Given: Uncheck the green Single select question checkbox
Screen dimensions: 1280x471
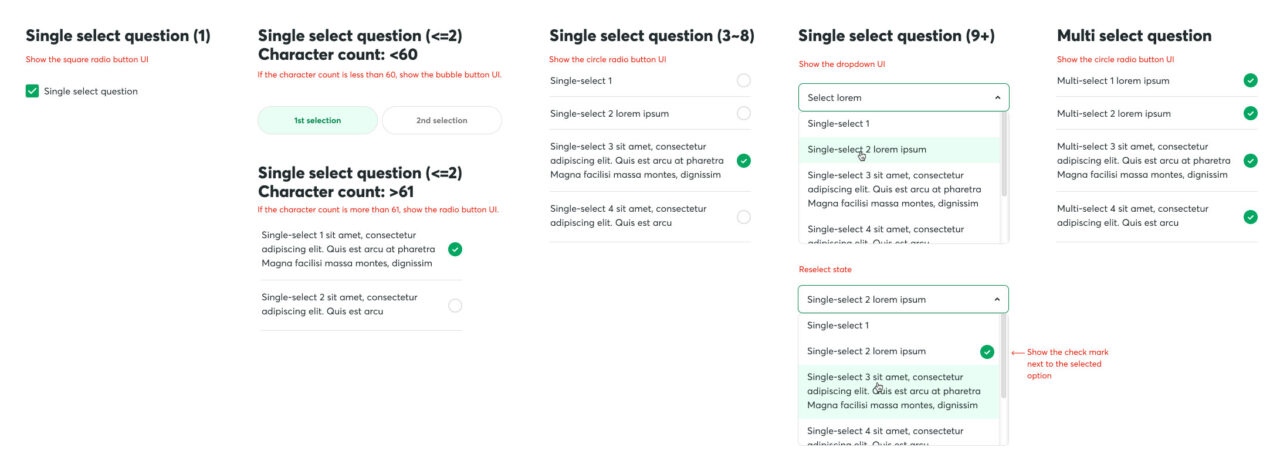Looking at the screenshot, I should click(x=32, y=91).
